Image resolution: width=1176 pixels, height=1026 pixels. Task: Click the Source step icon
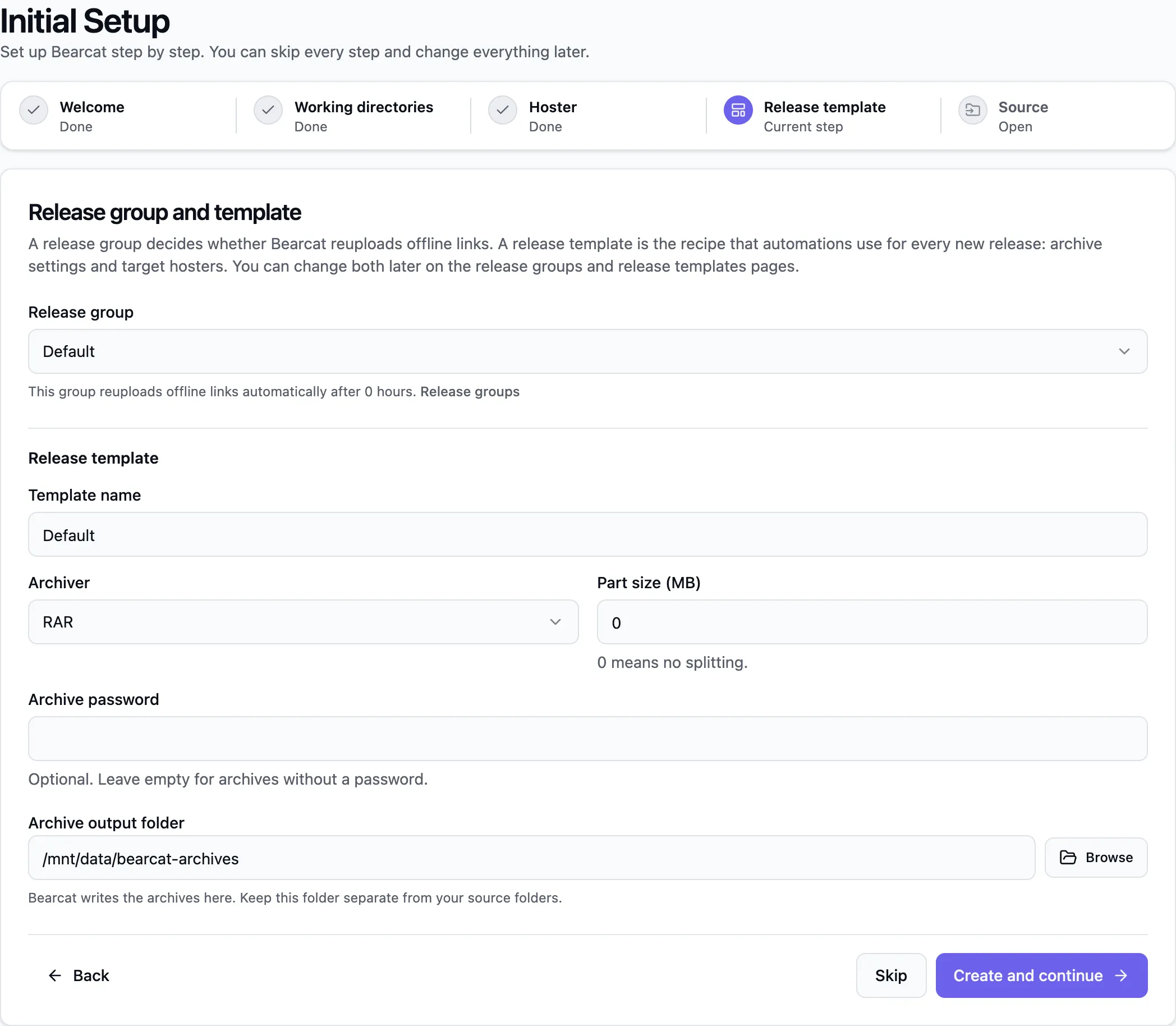(x=972, y=110)
